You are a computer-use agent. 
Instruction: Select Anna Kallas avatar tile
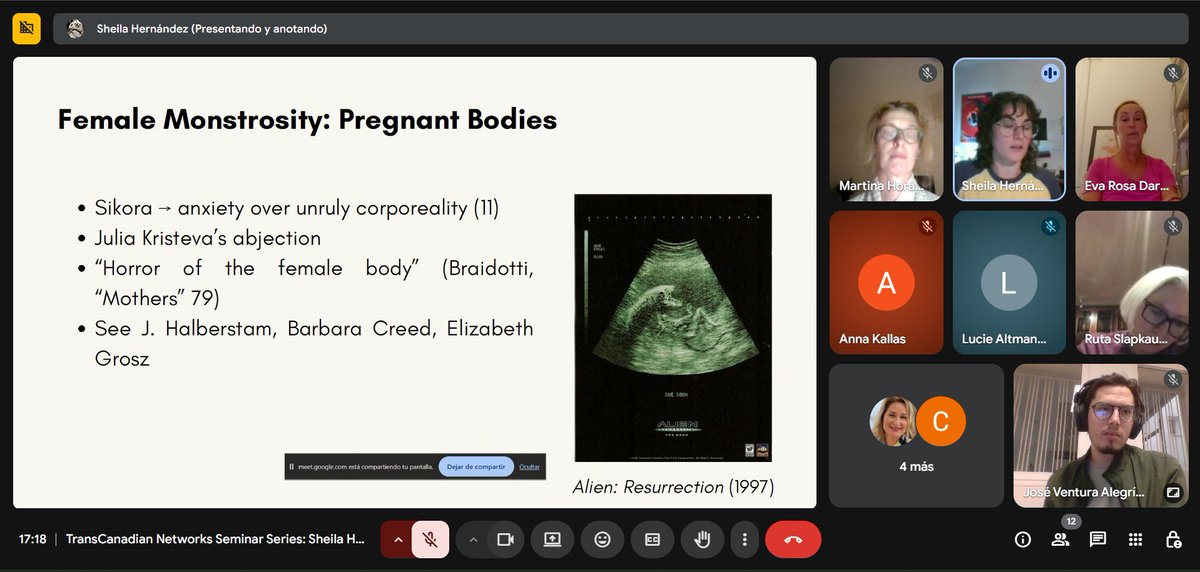click(886, 283)
